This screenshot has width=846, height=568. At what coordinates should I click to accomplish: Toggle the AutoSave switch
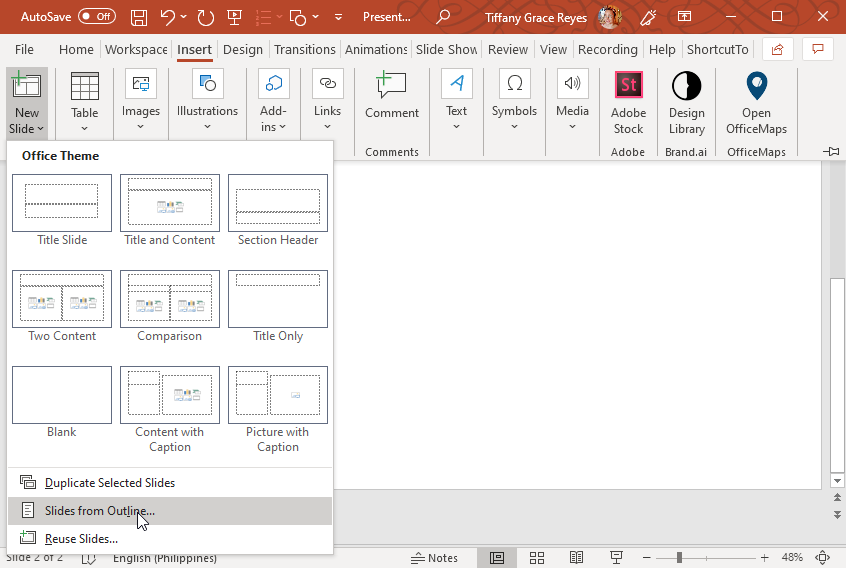96,17
